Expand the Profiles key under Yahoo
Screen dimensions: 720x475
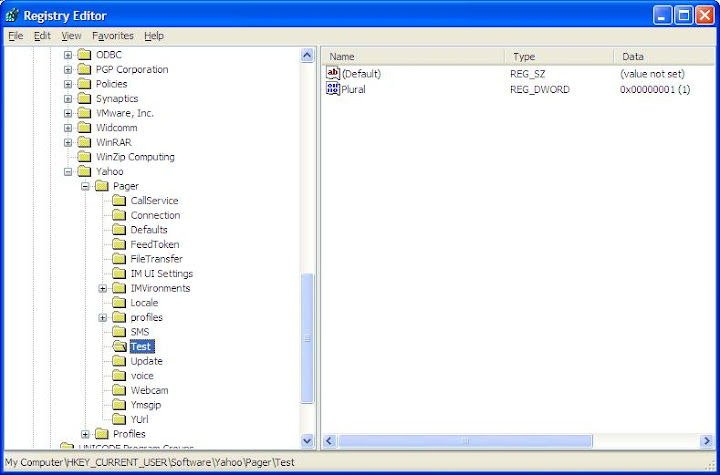point(85,434)
